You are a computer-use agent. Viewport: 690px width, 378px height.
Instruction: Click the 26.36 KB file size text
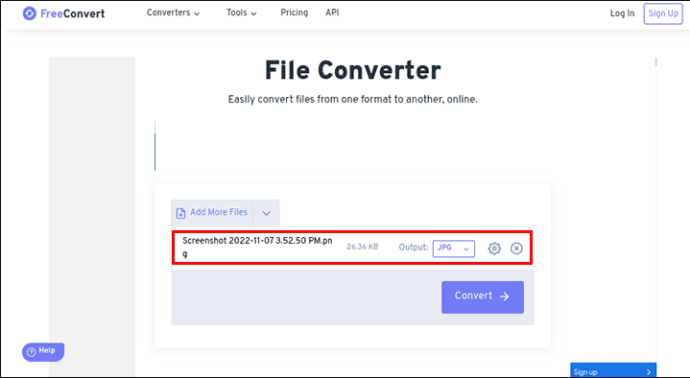[362, 247]
